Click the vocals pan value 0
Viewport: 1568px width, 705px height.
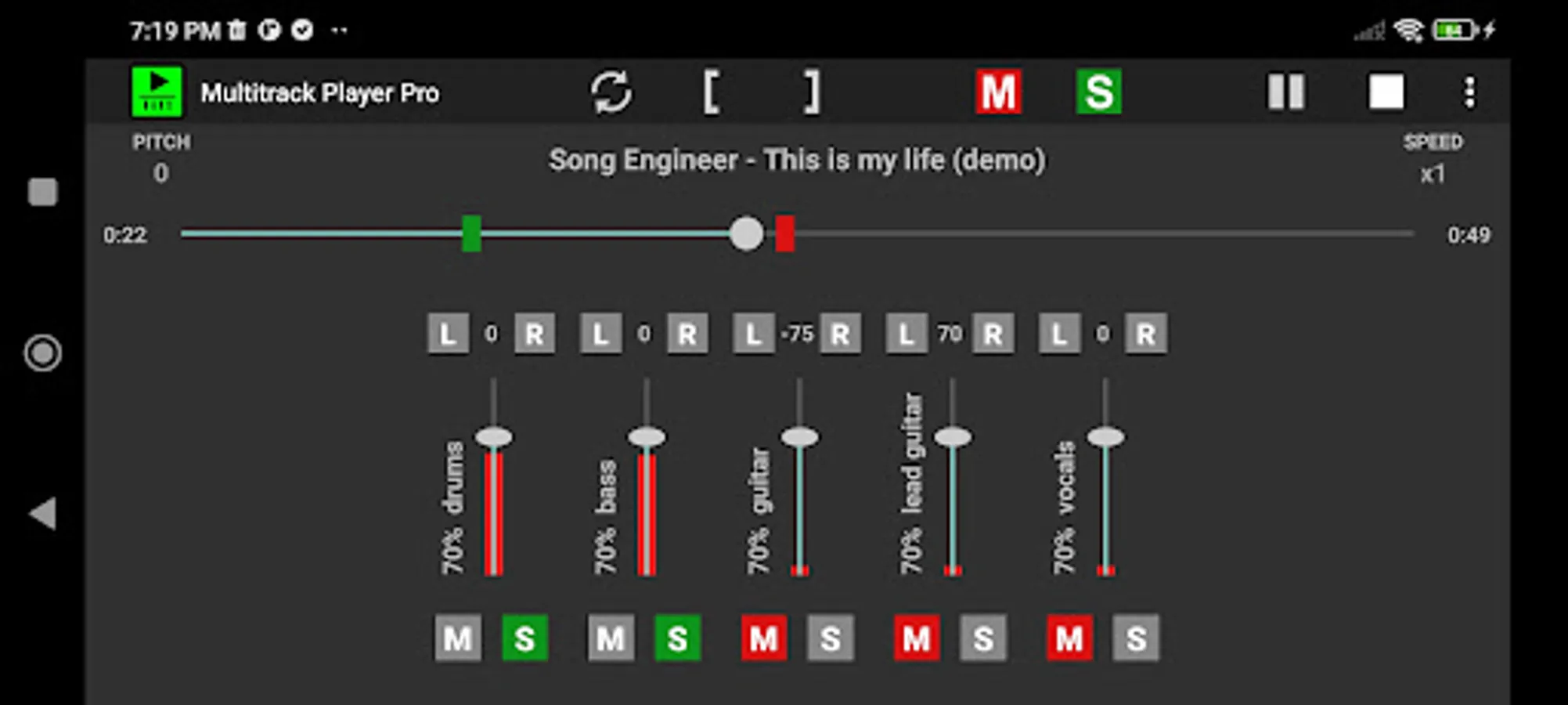point(1102,334)
